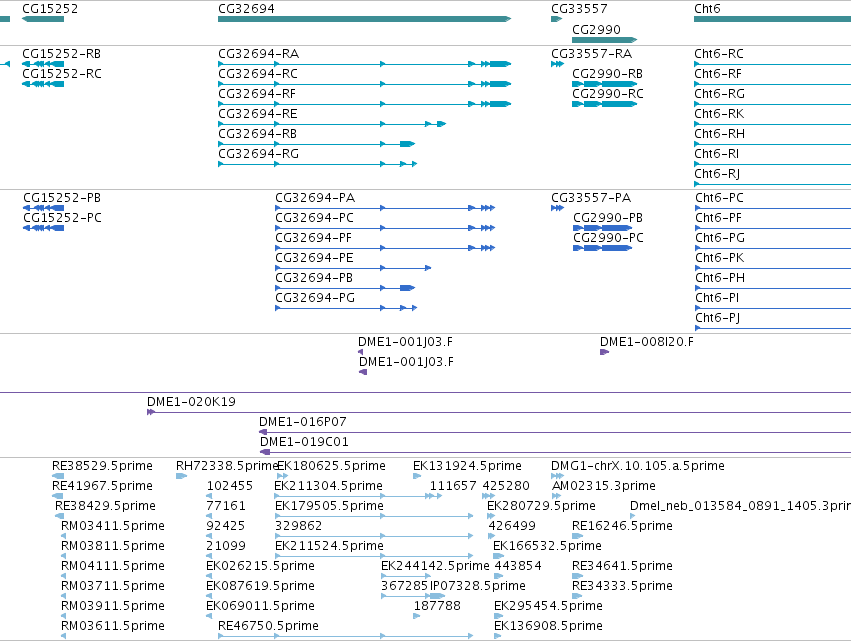Select the DMG1-chrX.10.105.a.5prime label
Image resolution: width=851 pixels, height=641 pixels.
click(x=638, y=466)
